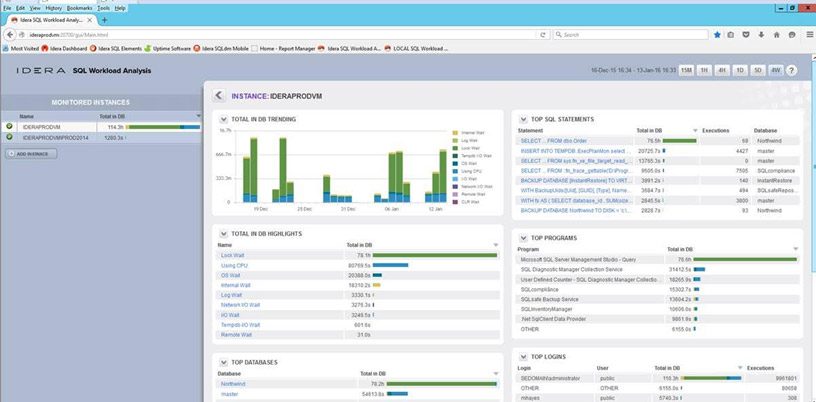Go to the browser home page
The image size is (816, 402).
[776, 35]
